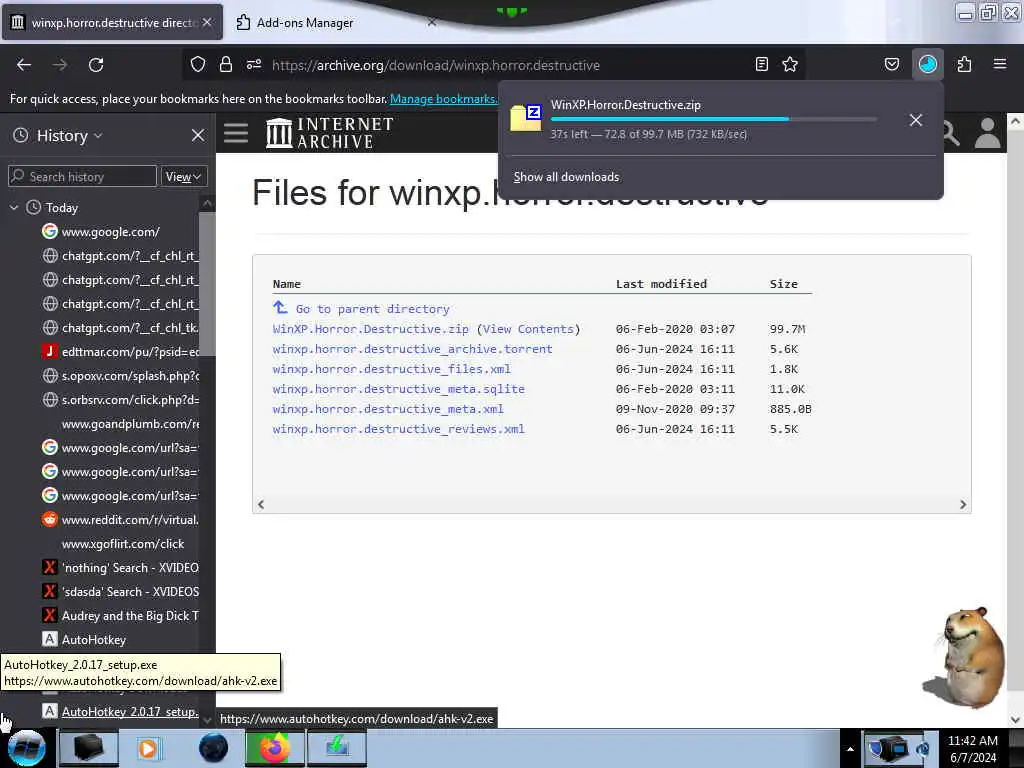Click the address bar URL
The height and width of the screenshot is (768, 1024).
pyautogui.click(x=436, y=65)
